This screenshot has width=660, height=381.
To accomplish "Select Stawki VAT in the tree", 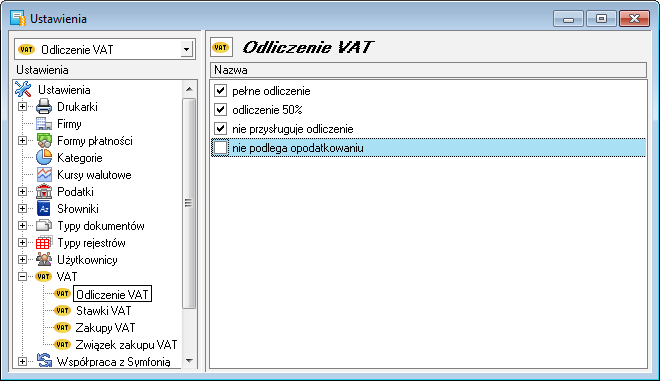I will point(104,311).
